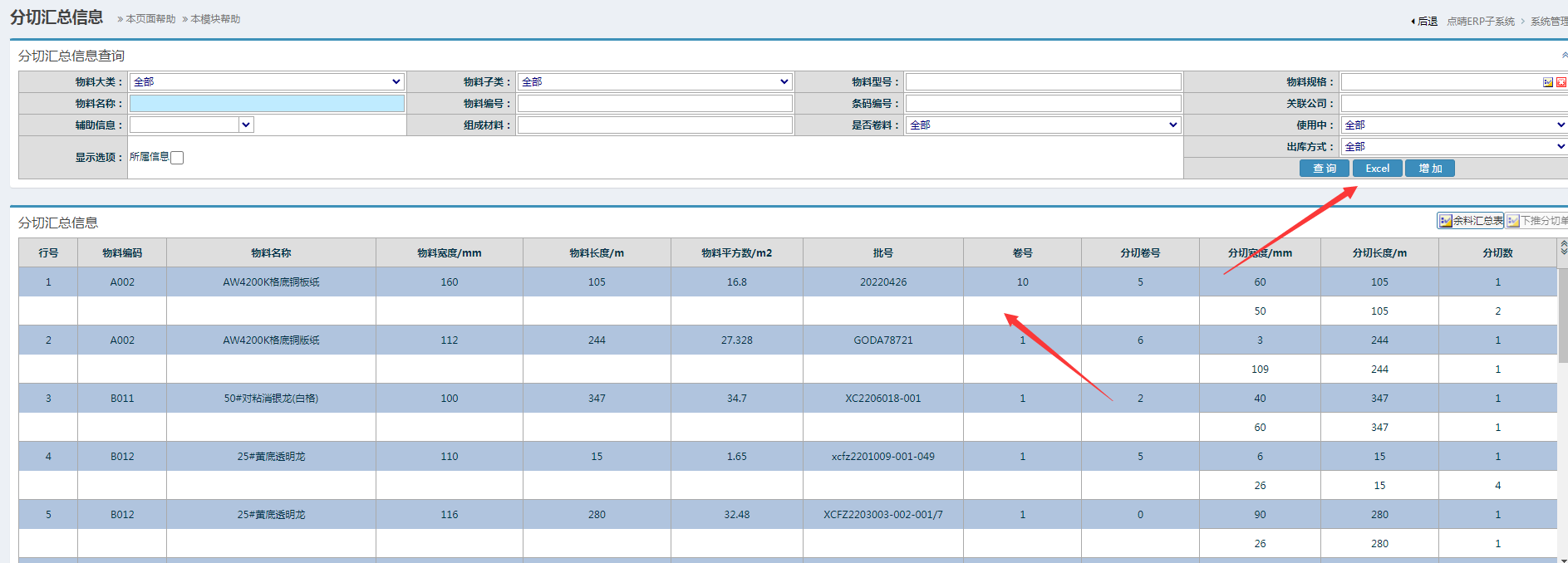
Task: Open the 物料大类 dropdown
Action: pos(267,81)
